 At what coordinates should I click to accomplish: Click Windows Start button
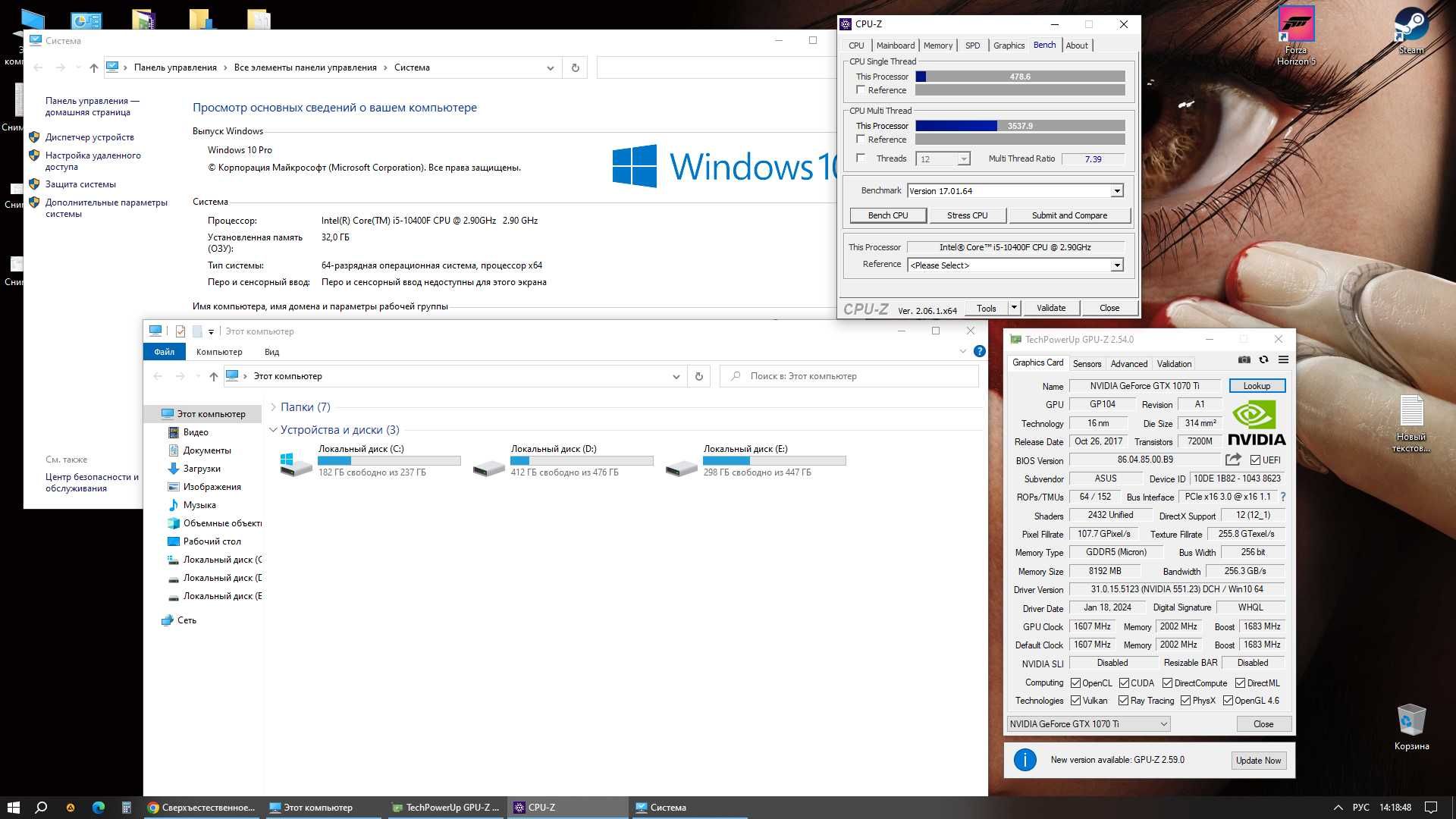[13, 808]
